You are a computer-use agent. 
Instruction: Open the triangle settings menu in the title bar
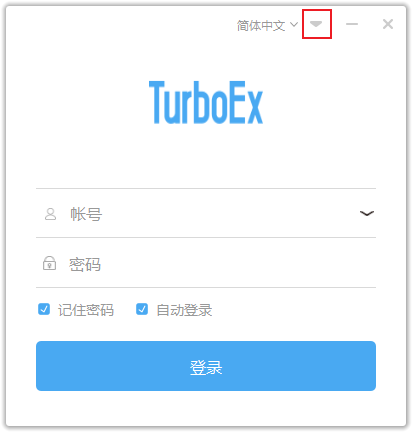pos(316,24)
